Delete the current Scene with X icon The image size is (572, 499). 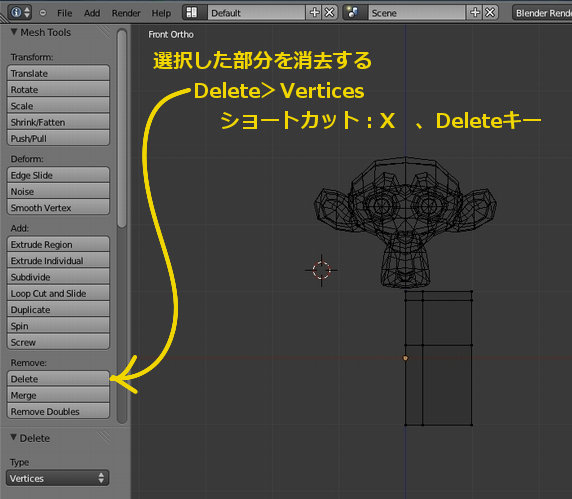point(490,13)
